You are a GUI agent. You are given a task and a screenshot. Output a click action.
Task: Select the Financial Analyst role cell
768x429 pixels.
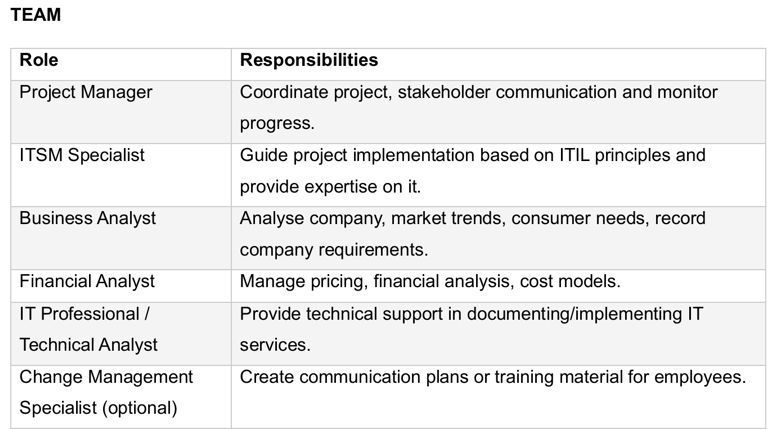click(x=88, y=281)
